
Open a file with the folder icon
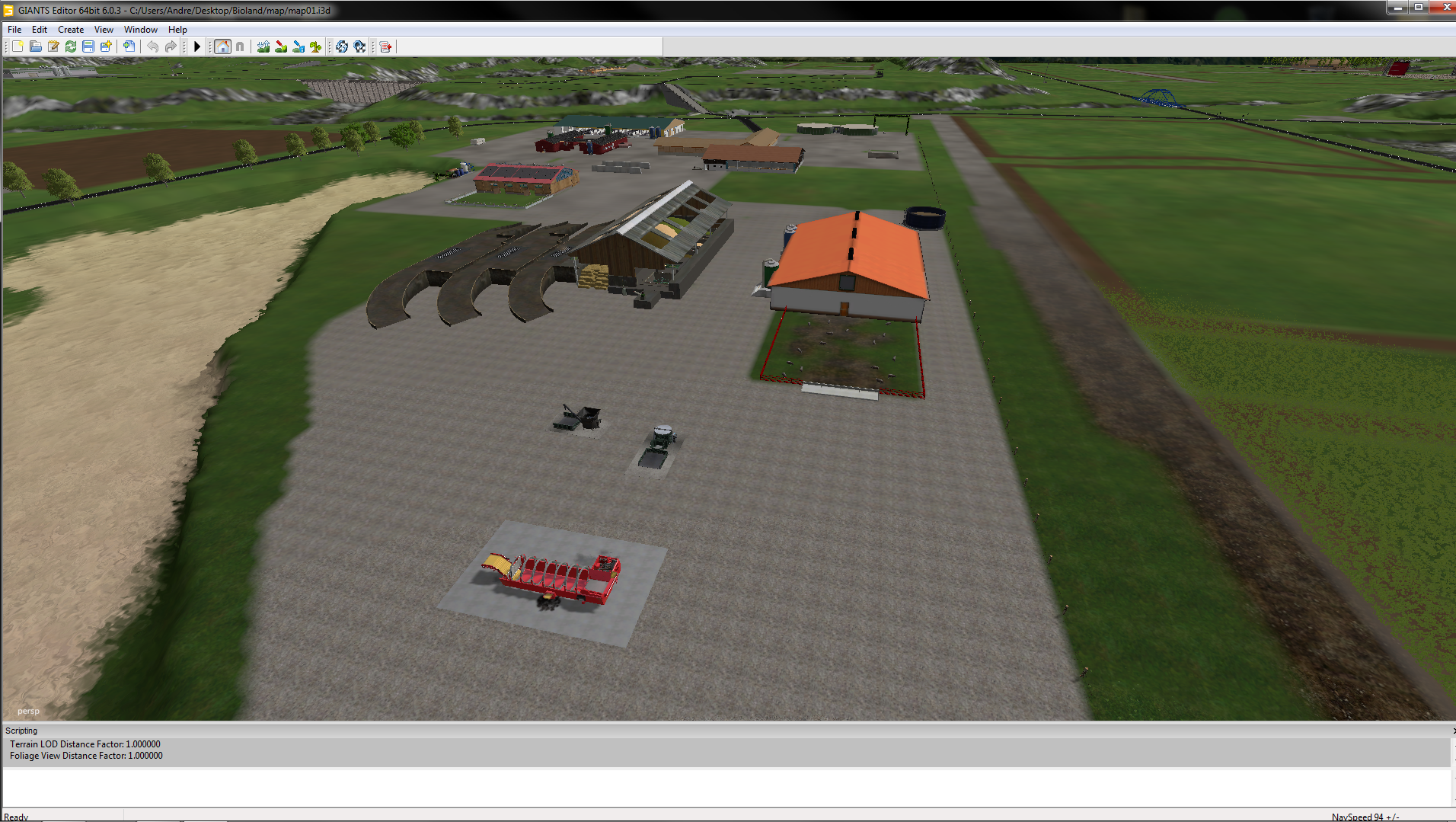click(36, 46)
